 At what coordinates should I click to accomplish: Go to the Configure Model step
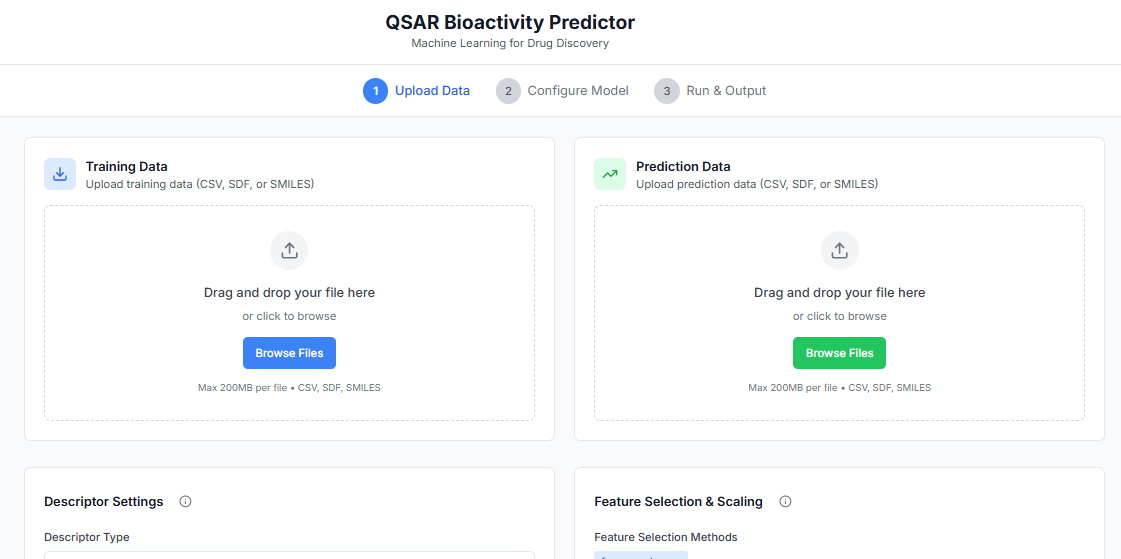click(x=578, y=91)
